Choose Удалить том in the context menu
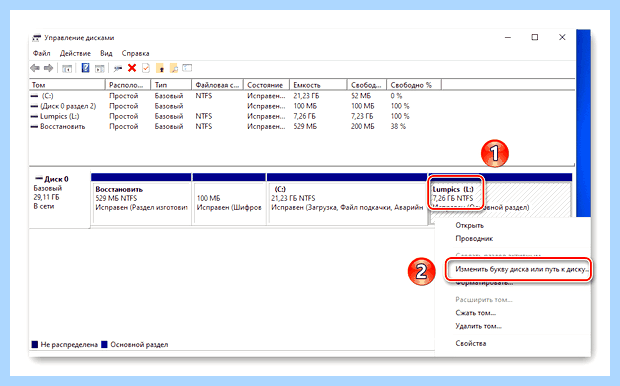The width and height of the screenshot is (620, 386). point(478,326)
